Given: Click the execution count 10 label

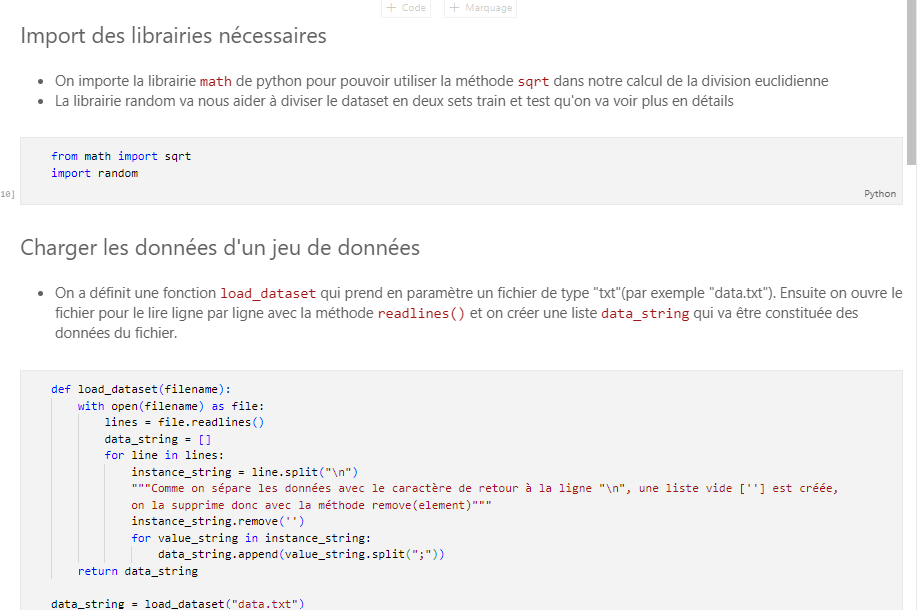Looking at the screenshot, I should tap(8, 194).
